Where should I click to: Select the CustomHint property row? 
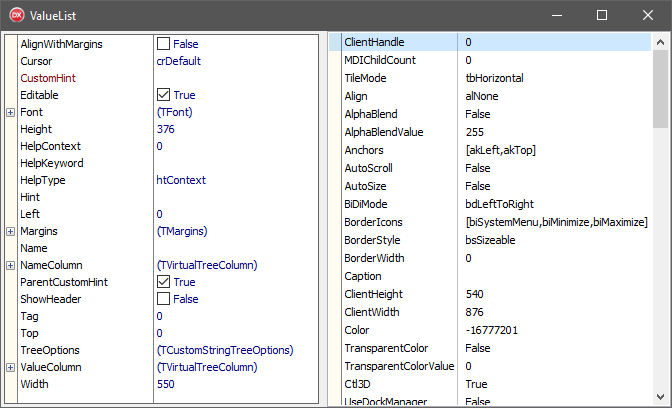click(x=48, y=78)
